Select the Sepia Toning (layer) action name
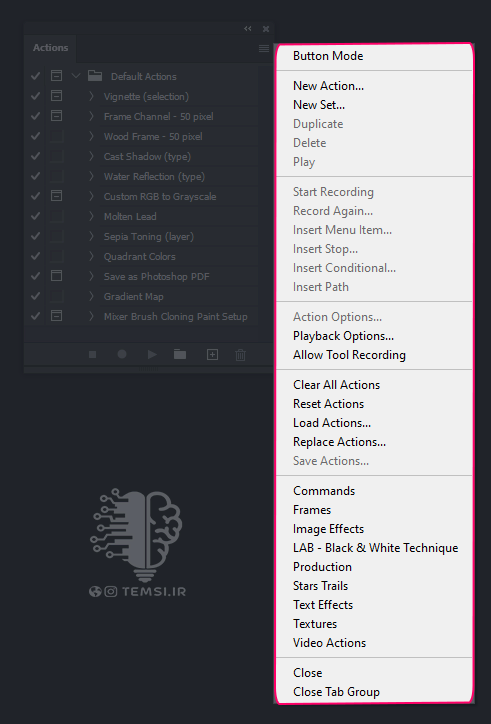The image size is (491, 724). [149, 236]
